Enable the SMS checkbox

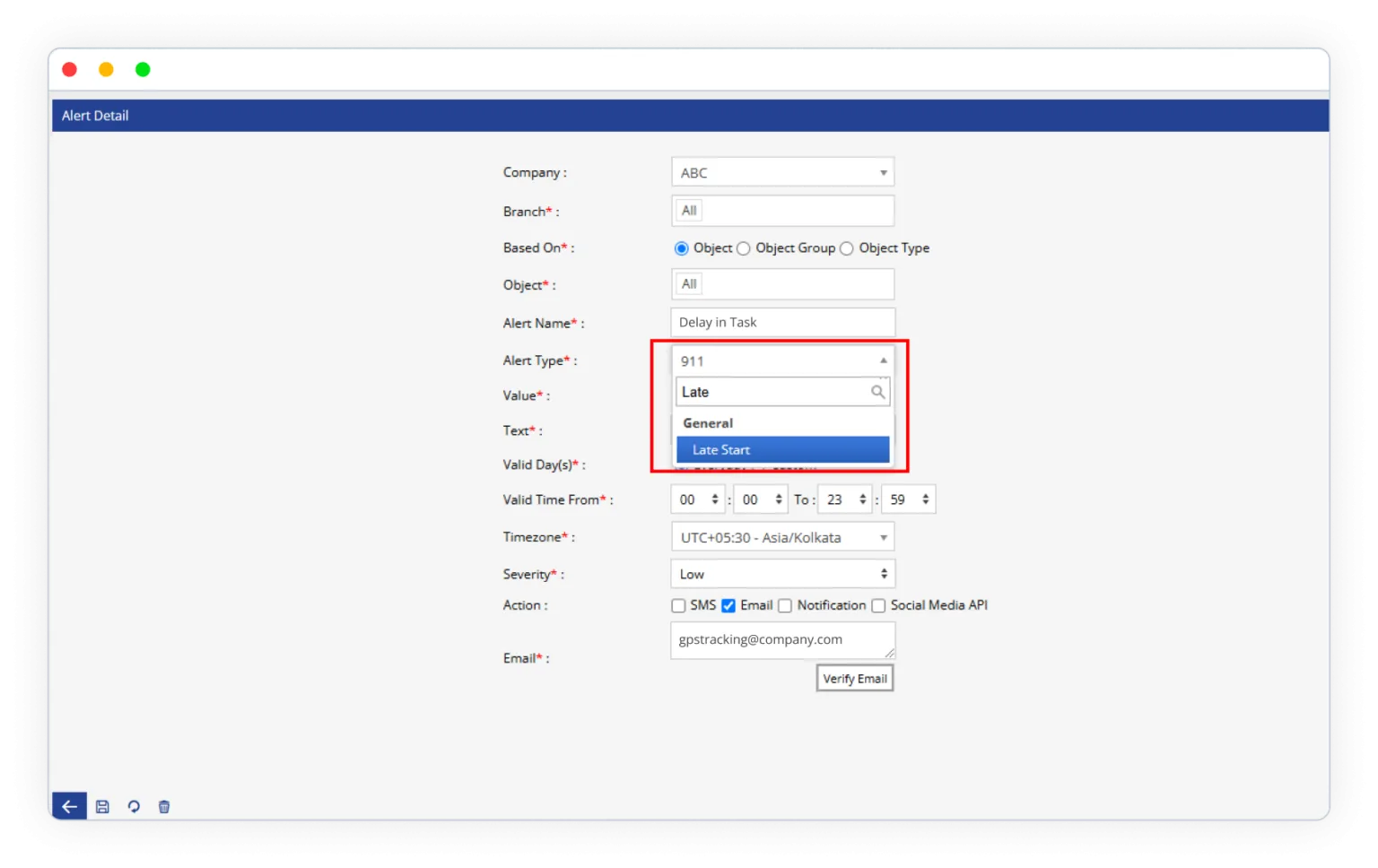679,606
